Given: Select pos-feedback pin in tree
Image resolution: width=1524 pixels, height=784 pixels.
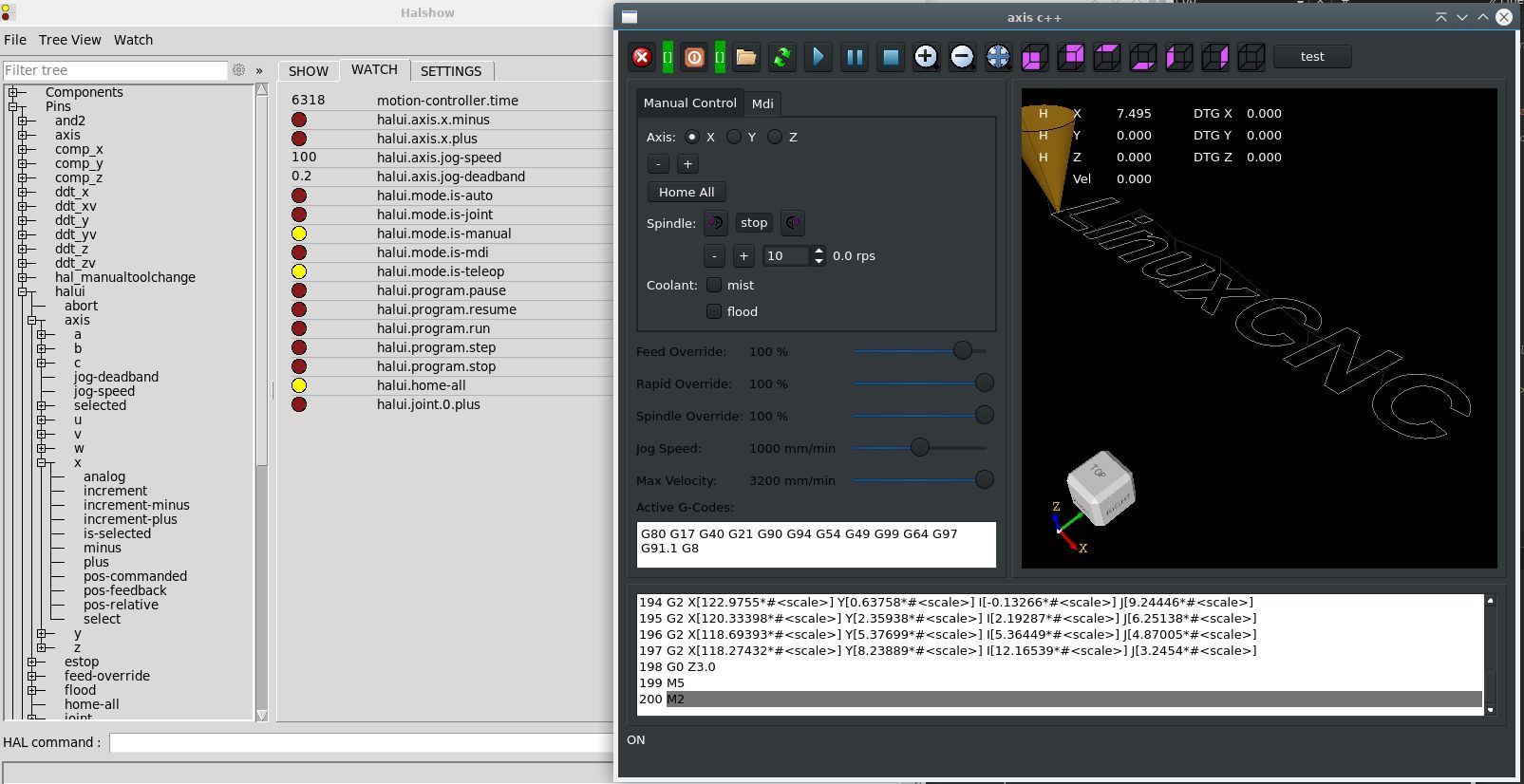Looking at the screenshot, I should pyautogui.click(x=124, y=590).
